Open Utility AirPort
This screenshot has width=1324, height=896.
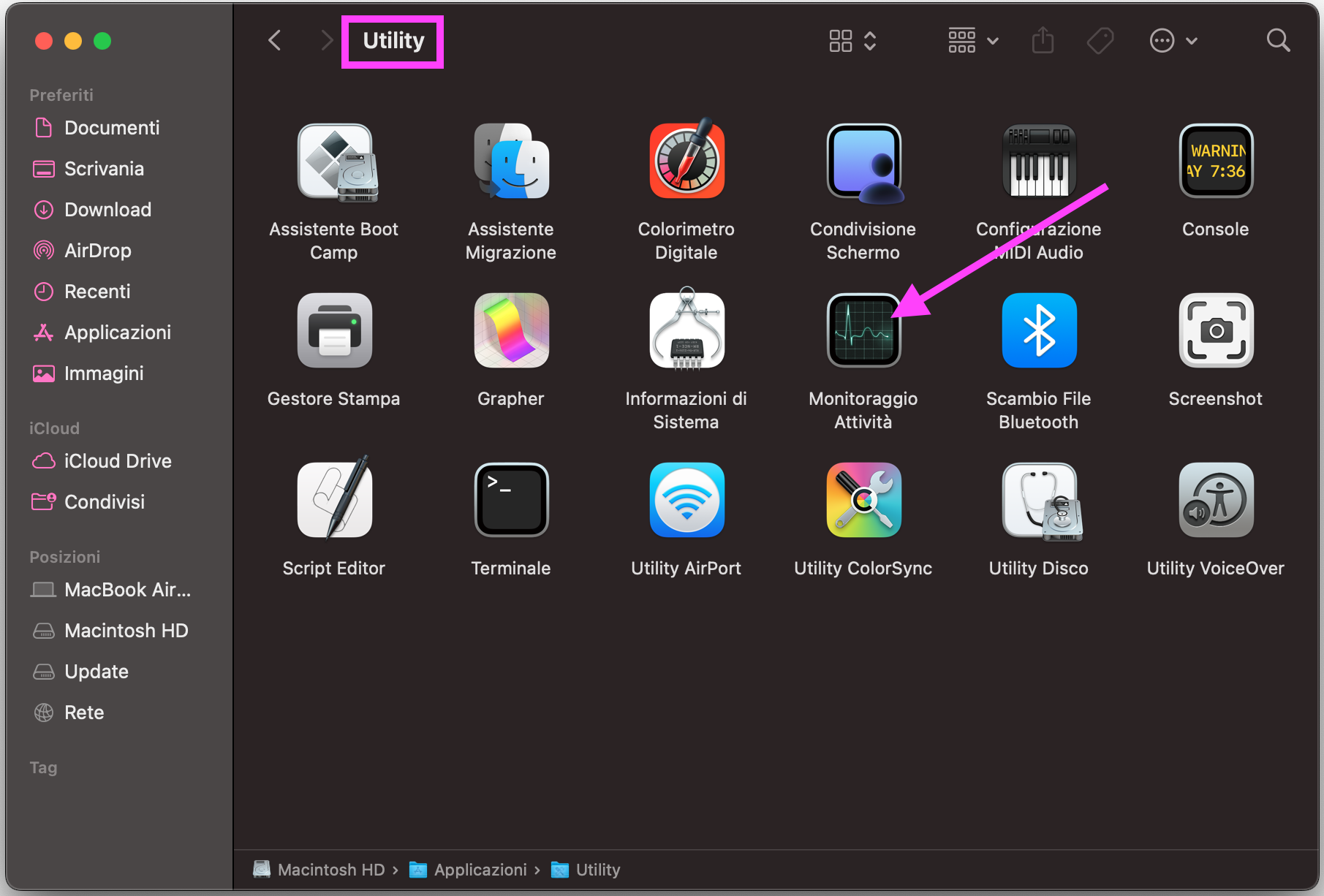(x=686, y=500)
